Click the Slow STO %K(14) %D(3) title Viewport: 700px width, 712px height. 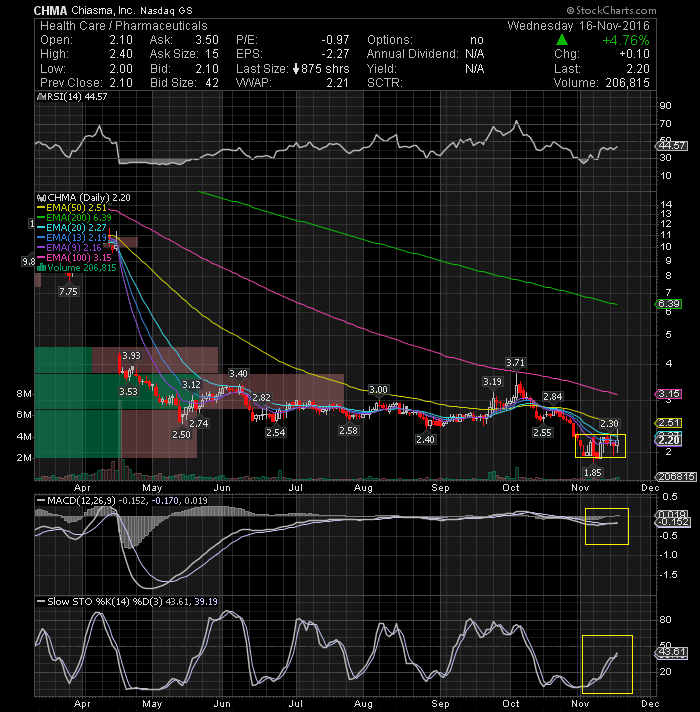[106, 602]
